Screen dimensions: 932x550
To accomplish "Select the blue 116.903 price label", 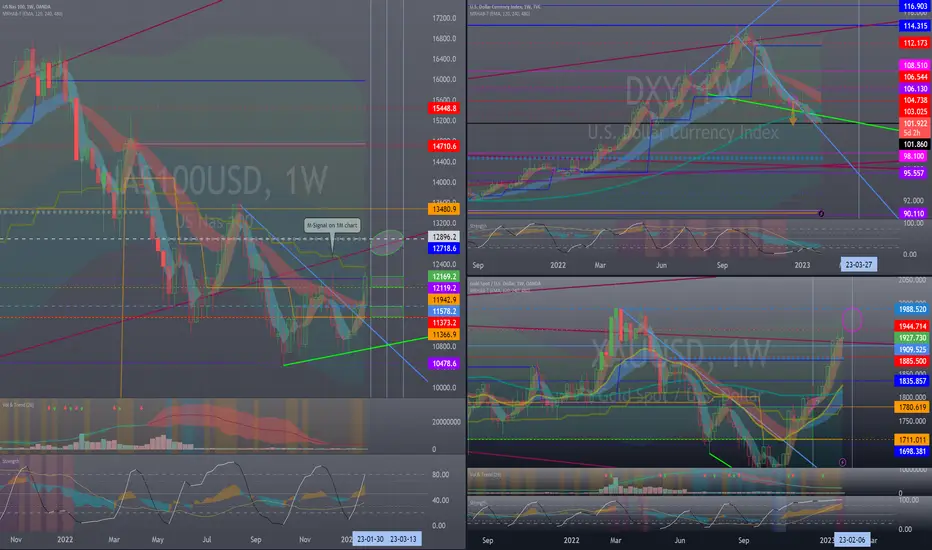I will (915, 7).
